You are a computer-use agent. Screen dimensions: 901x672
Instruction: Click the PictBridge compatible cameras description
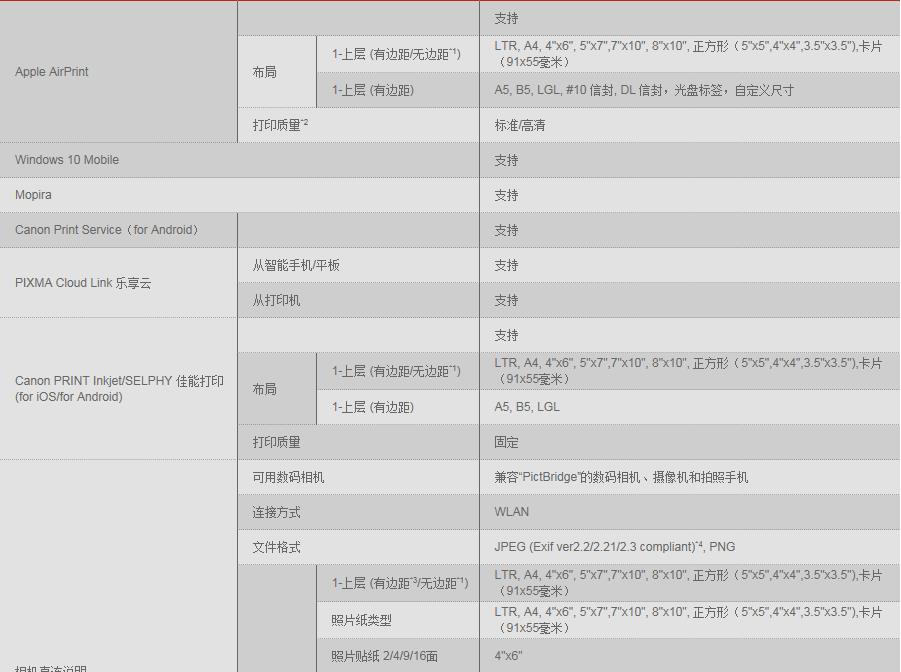pos(621,477)
